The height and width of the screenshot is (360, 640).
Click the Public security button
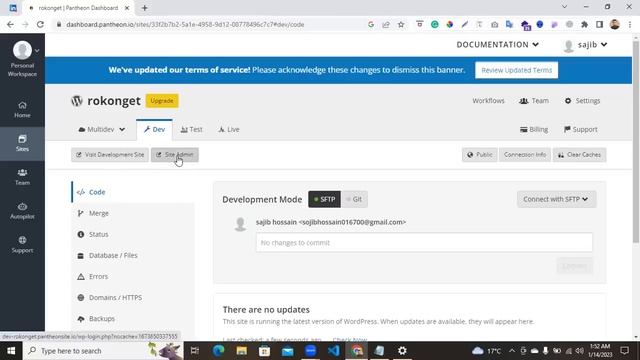coord(480,155)
